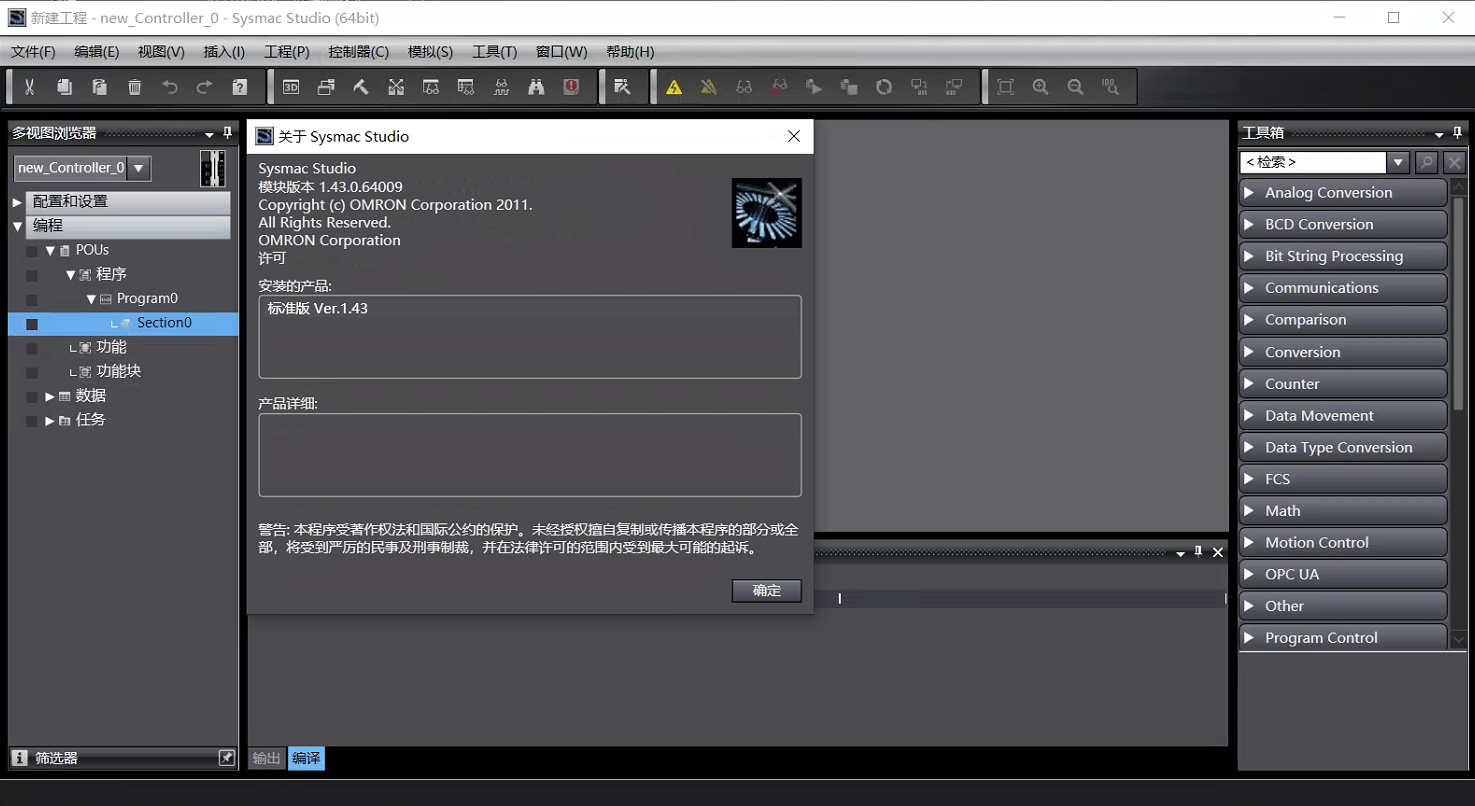Image resolution: width=1475 pixels, height=806 pixels.
Task: Toggle pin on 工具箱 panel
Action: [1457, 133]
